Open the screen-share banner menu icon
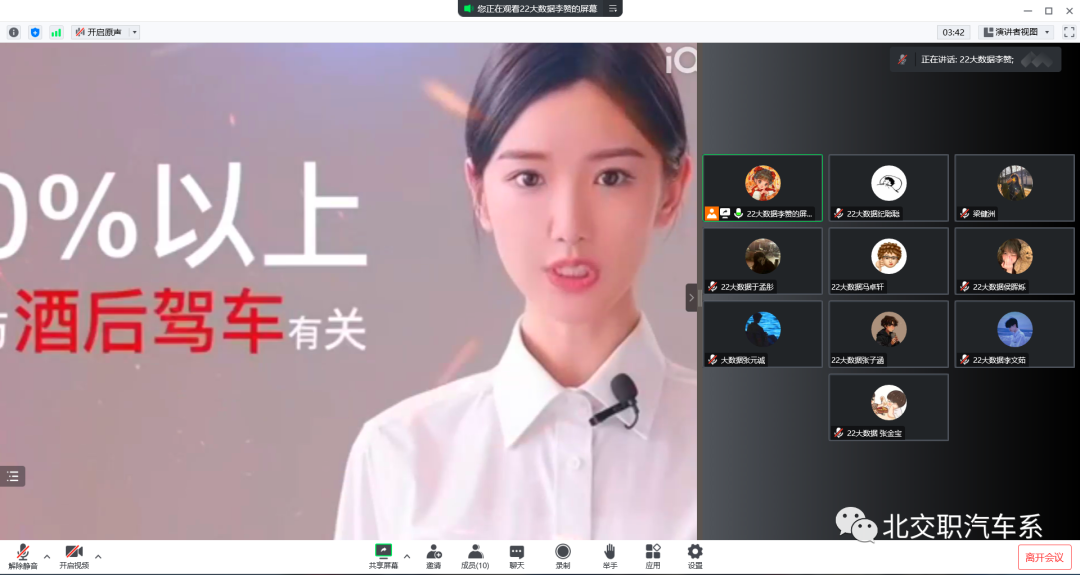 tap(613, 8)
